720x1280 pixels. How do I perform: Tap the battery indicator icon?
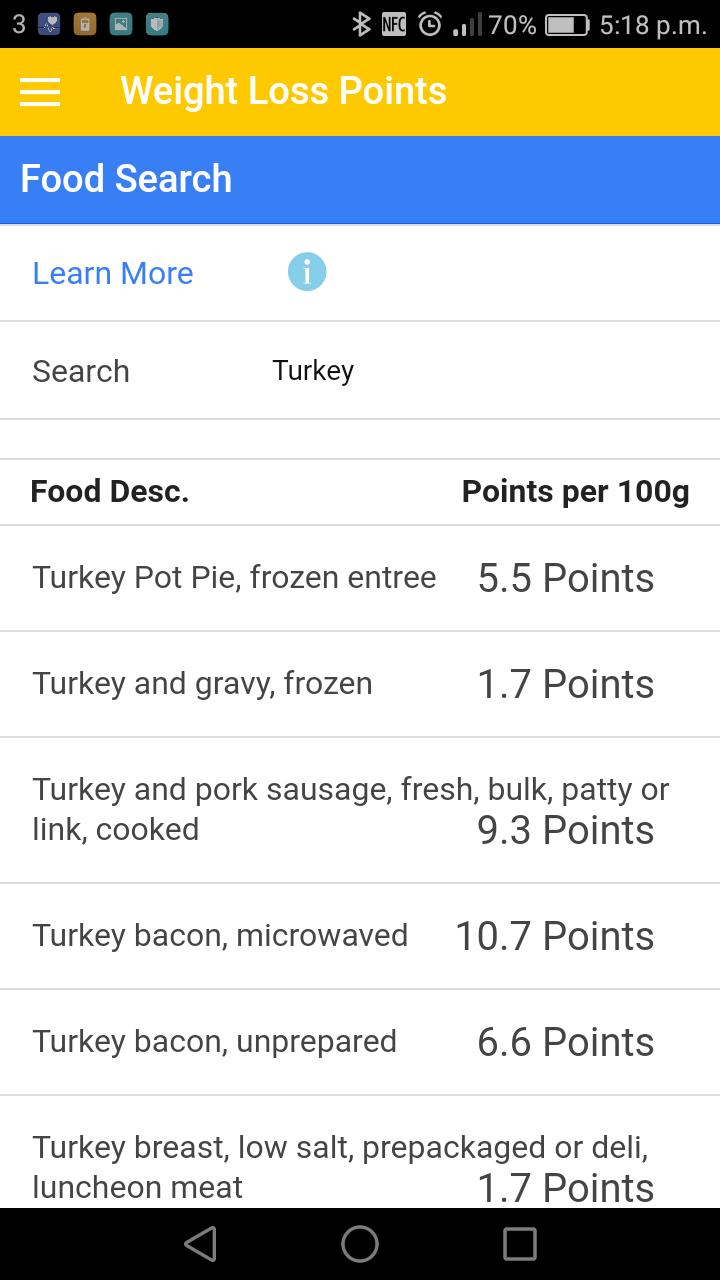click(x=566, y=25)
